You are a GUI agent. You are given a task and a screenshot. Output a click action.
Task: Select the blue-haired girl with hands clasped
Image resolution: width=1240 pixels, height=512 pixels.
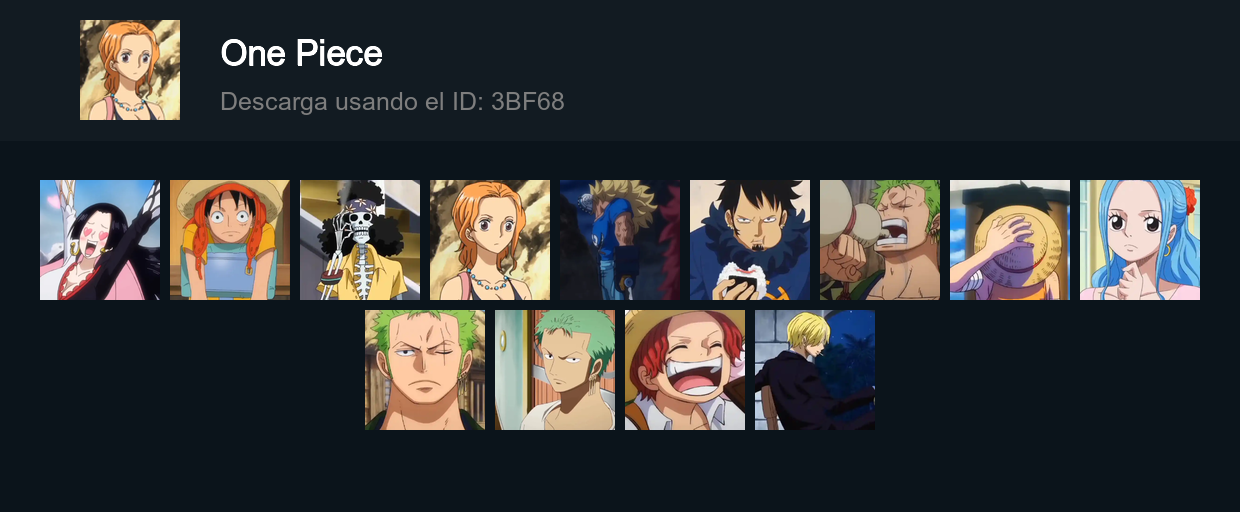pyautogui.click(x=1140, y=240)
